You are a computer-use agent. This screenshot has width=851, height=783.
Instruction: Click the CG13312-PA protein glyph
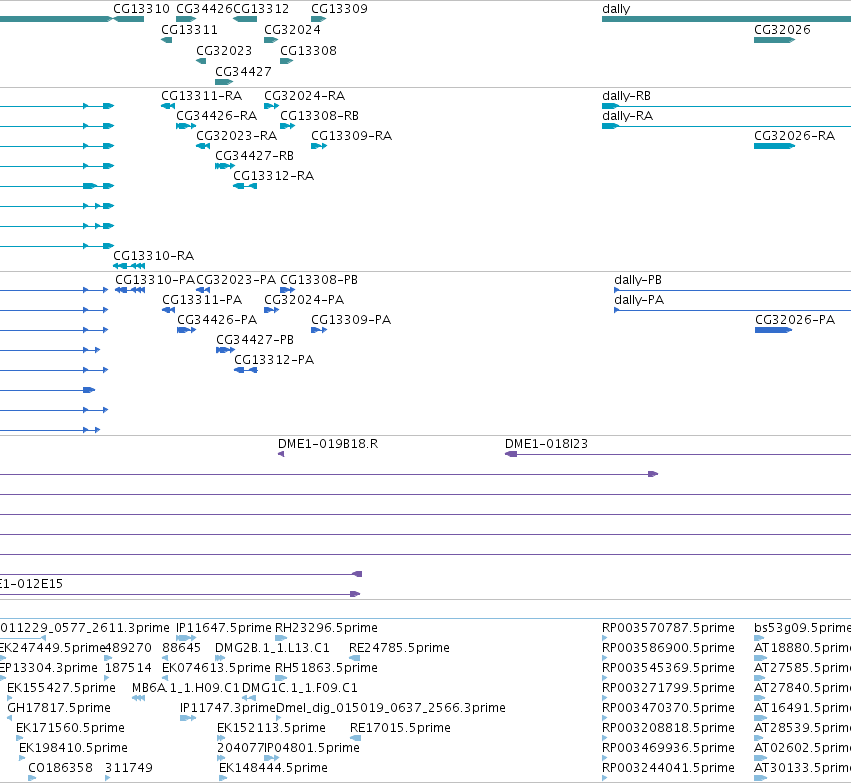(x=246, y=370)
